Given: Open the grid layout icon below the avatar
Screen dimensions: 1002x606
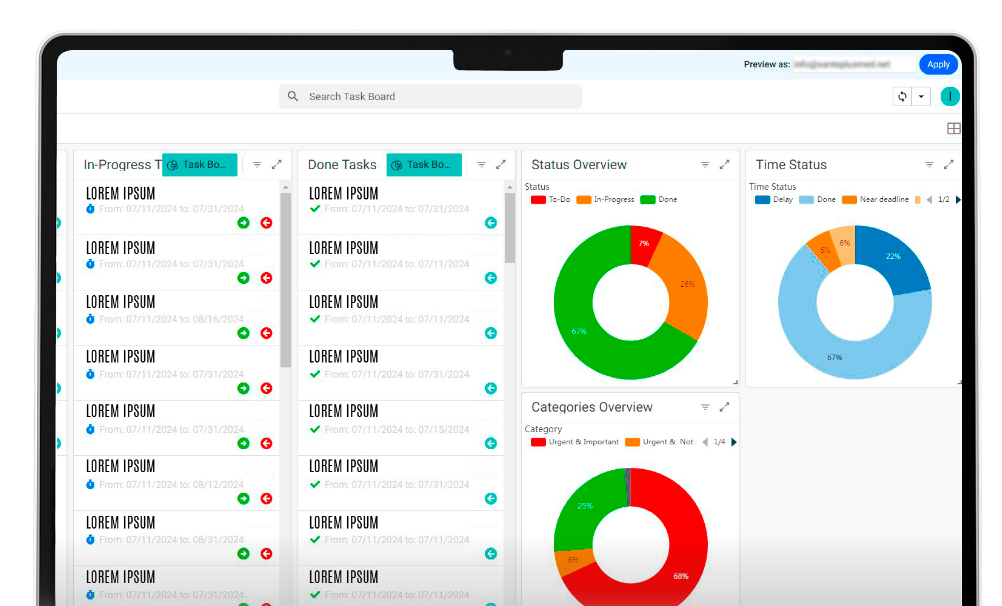Looking at the screenshot, I should 953,129.
